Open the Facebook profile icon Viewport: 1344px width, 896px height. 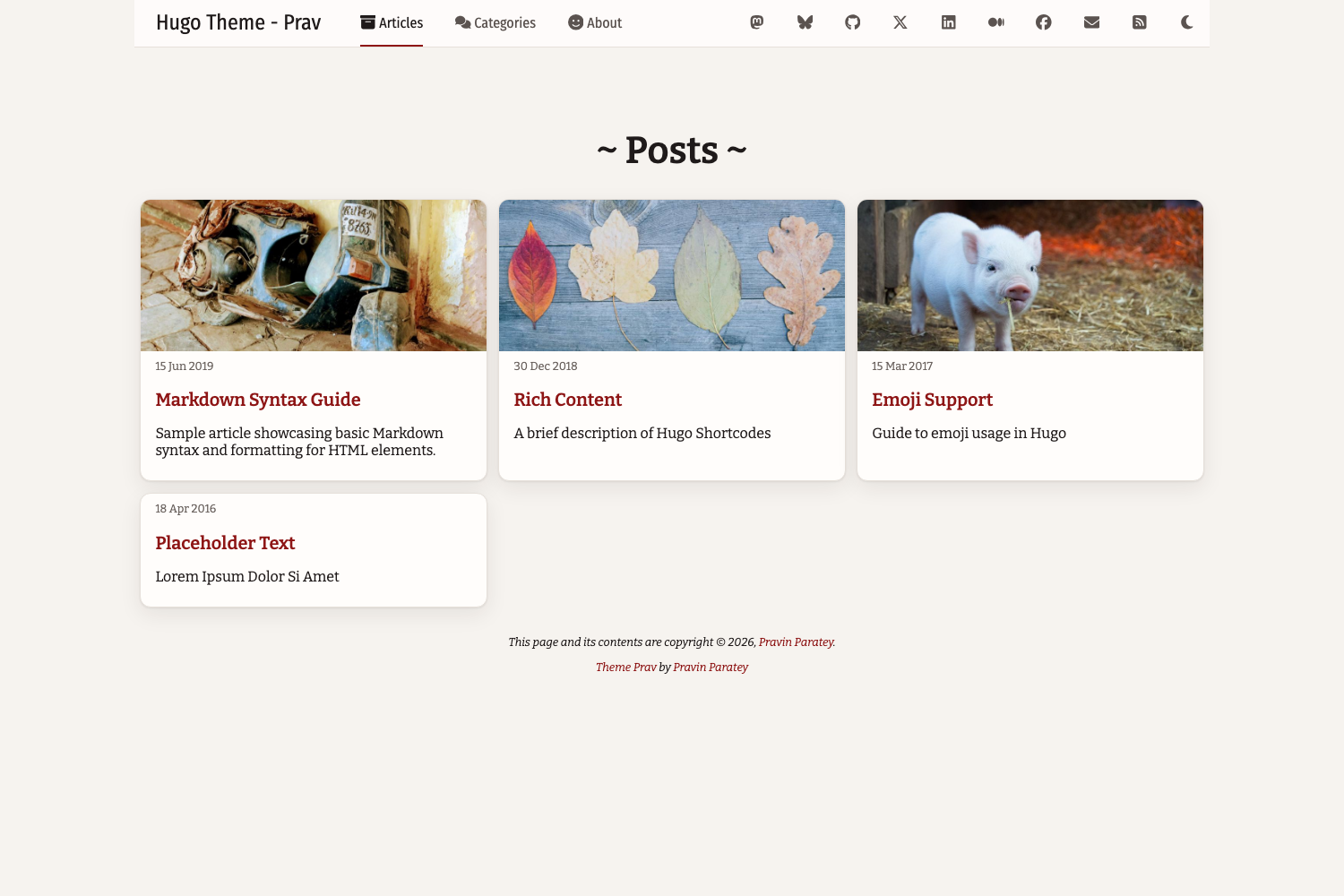point(1044,22)
